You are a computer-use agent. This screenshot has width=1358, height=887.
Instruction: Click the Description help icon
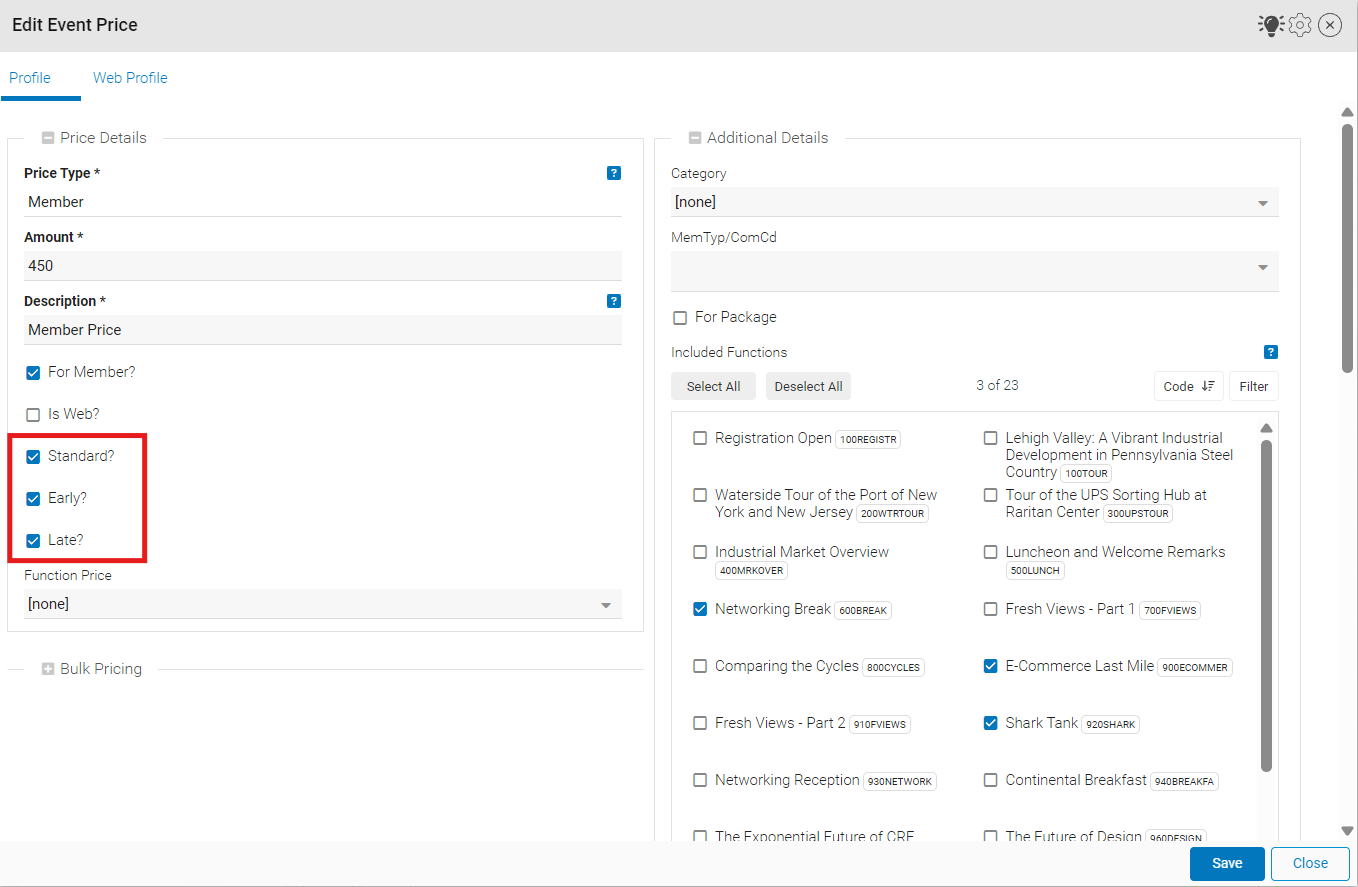[x=614, y=301]
